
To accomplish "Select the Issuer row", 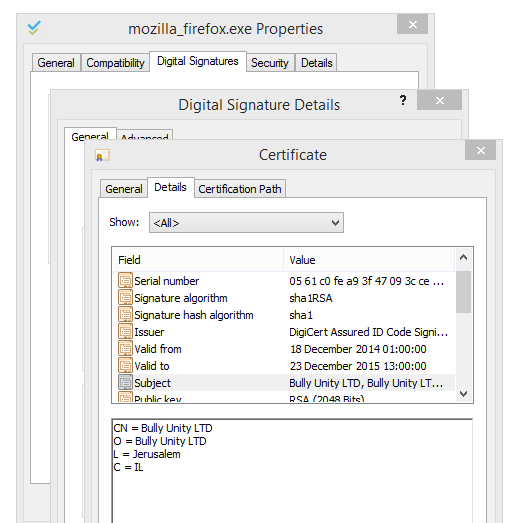I will [284, 332].
